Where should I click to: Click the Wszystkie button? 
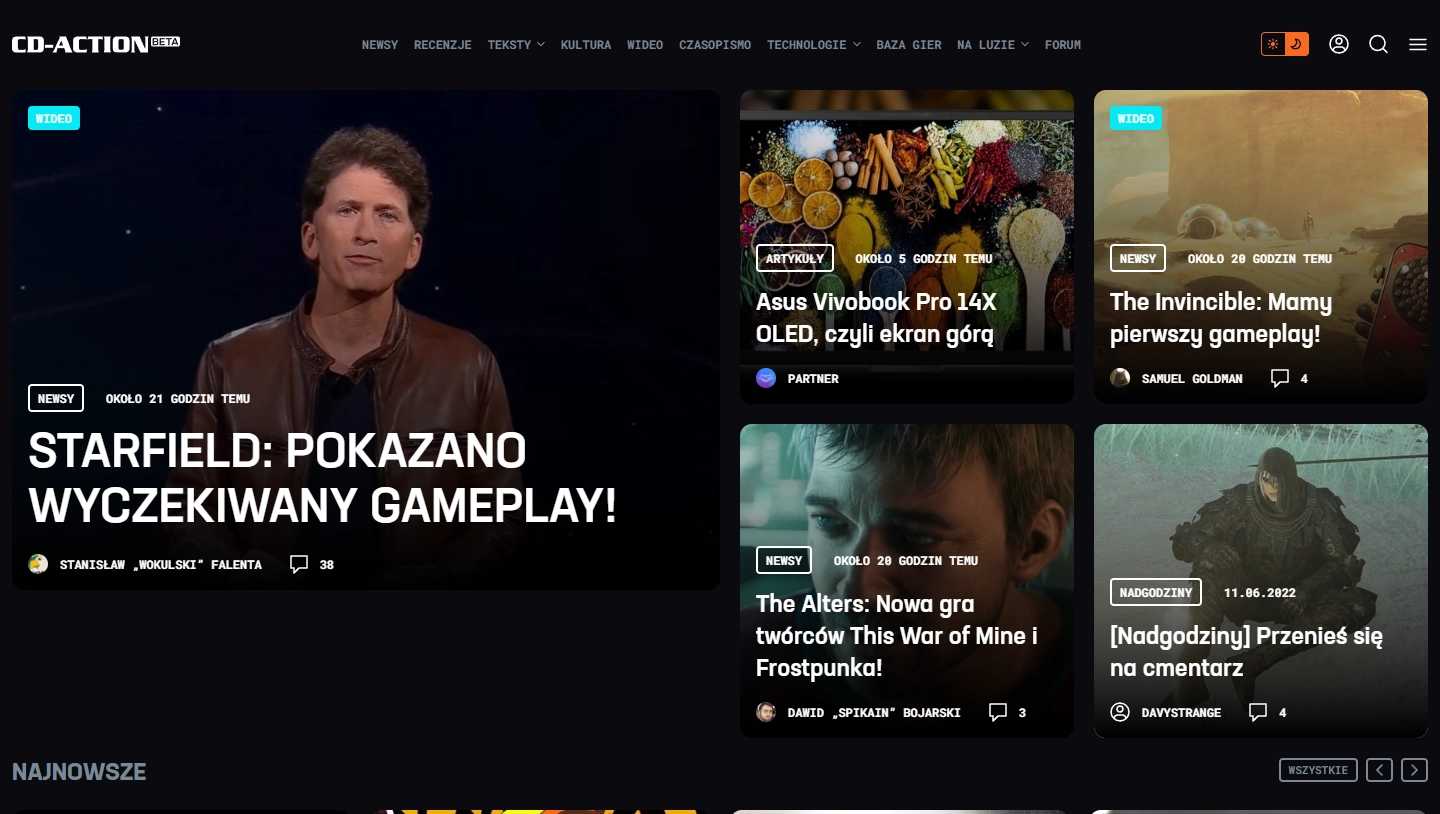(1318, 770)
